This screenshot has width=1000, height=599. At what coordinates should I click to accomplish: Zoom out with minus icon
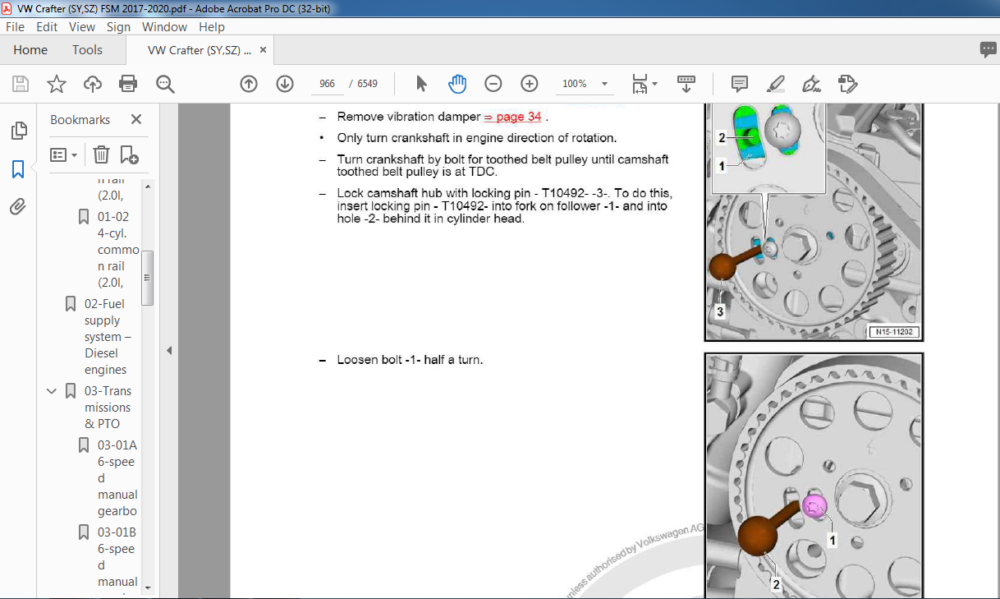493,84
